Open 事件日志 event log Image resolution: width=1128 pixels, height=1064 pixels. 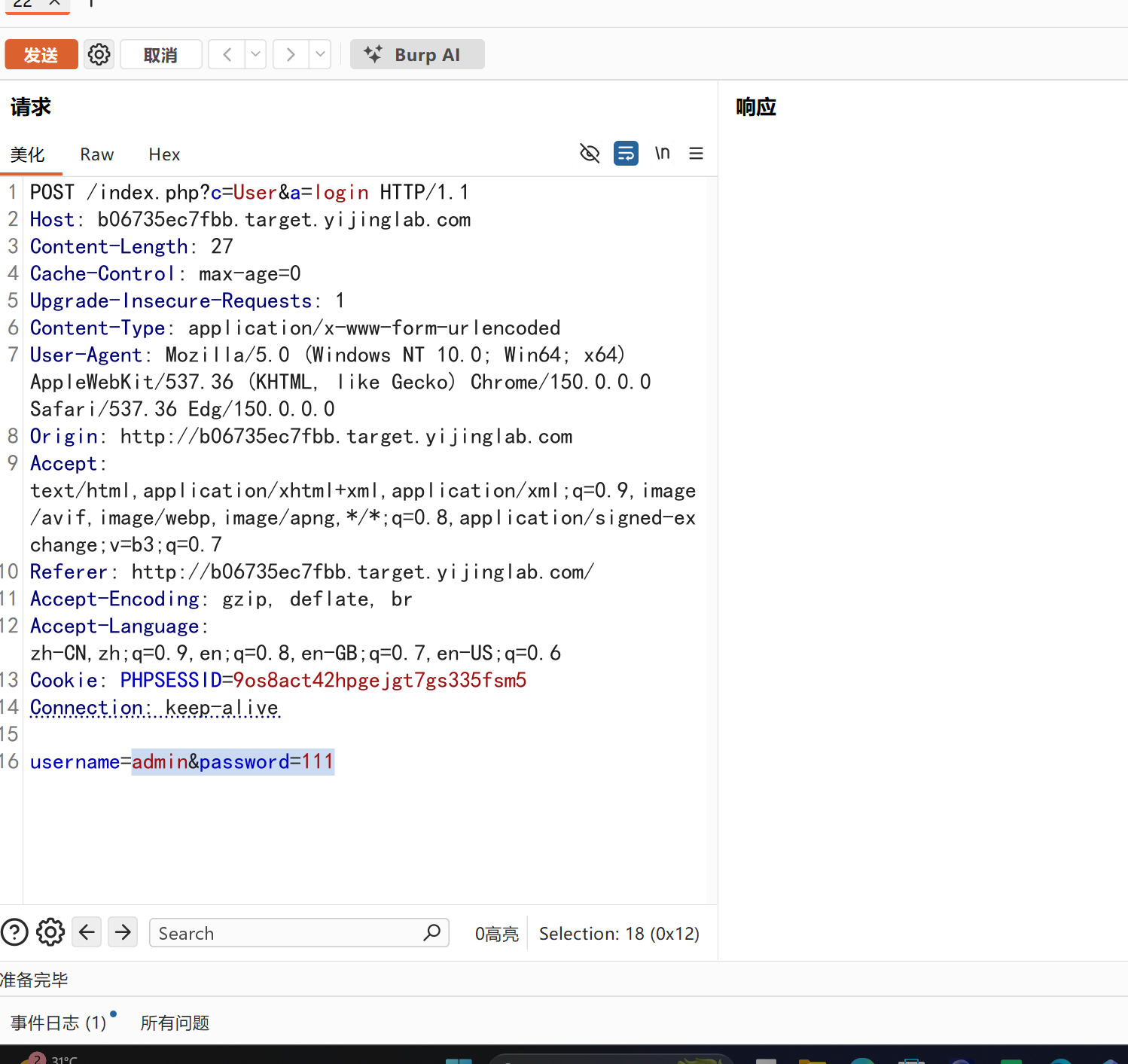point(59,1023)
